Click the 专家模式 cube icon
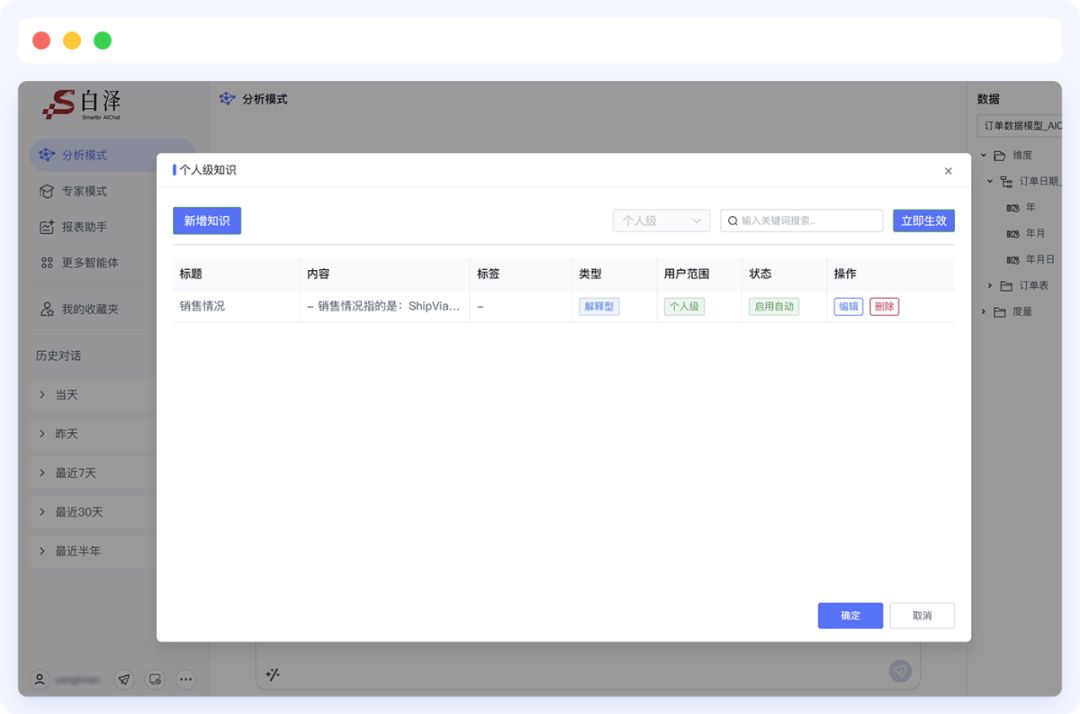This screenshot has width=1080, height=714. point(47,191)
